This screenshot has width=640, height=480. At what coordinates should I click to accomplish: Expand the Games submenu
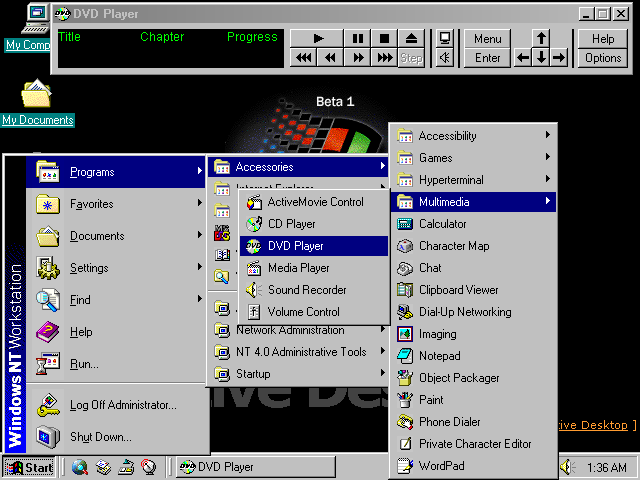(x=473, y=158)
